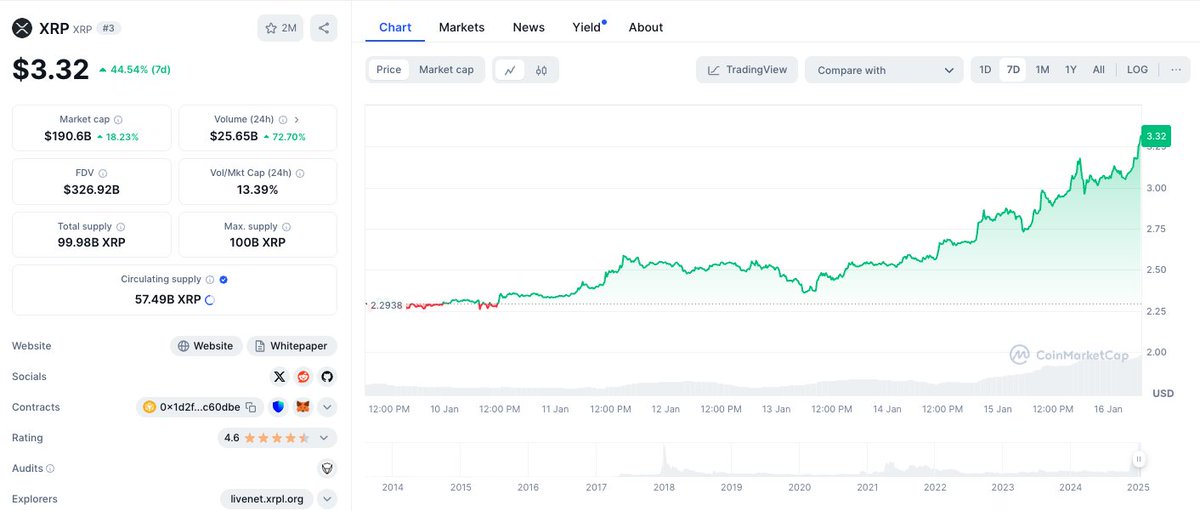Open the Whitepaper link
The width and height of the screenshot is (1200, 511).
(292, 346)
